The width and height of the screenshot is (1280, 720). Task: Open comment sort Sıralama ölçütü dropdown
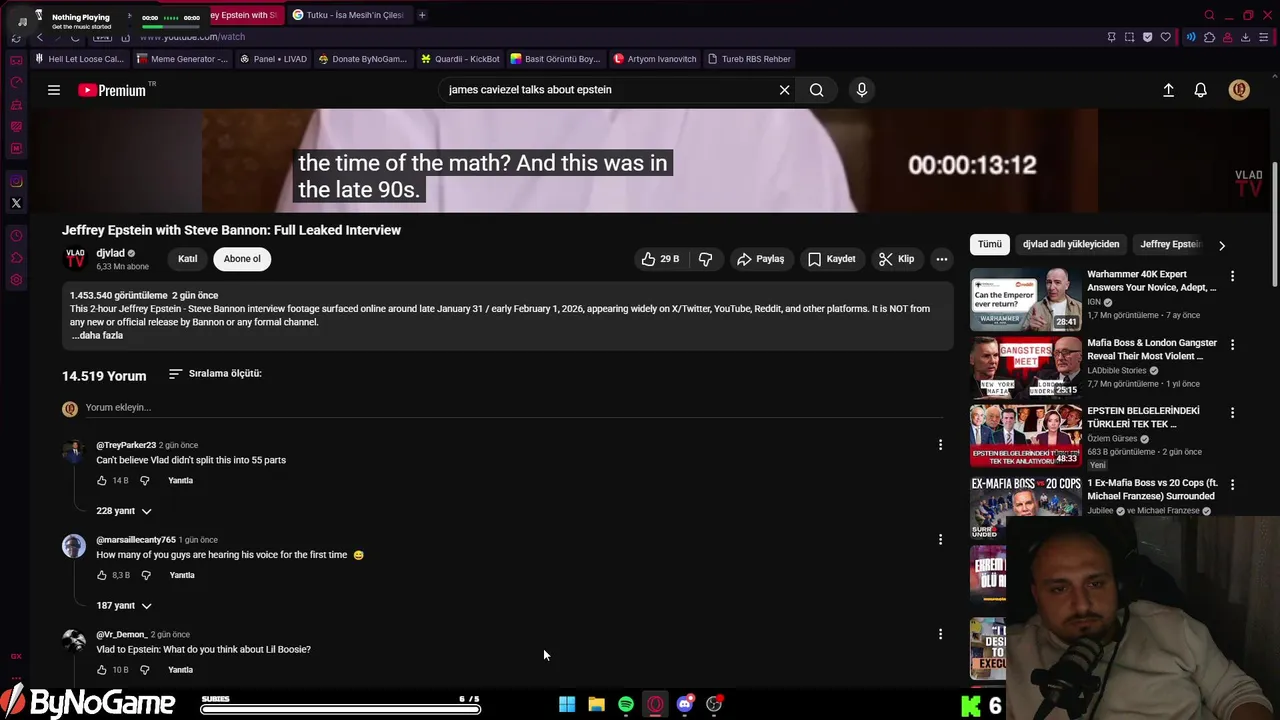click(x=215, y=374)
